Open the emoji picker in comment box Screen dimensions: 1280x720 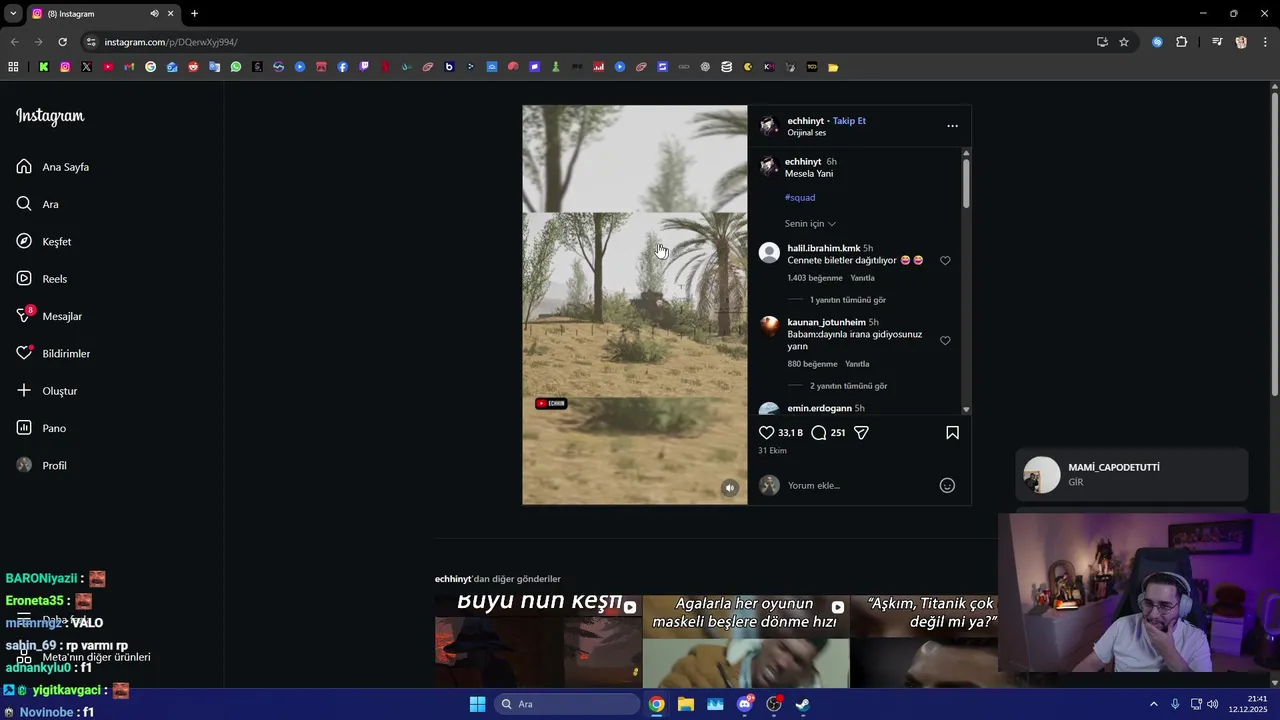(x=947, y=486)
